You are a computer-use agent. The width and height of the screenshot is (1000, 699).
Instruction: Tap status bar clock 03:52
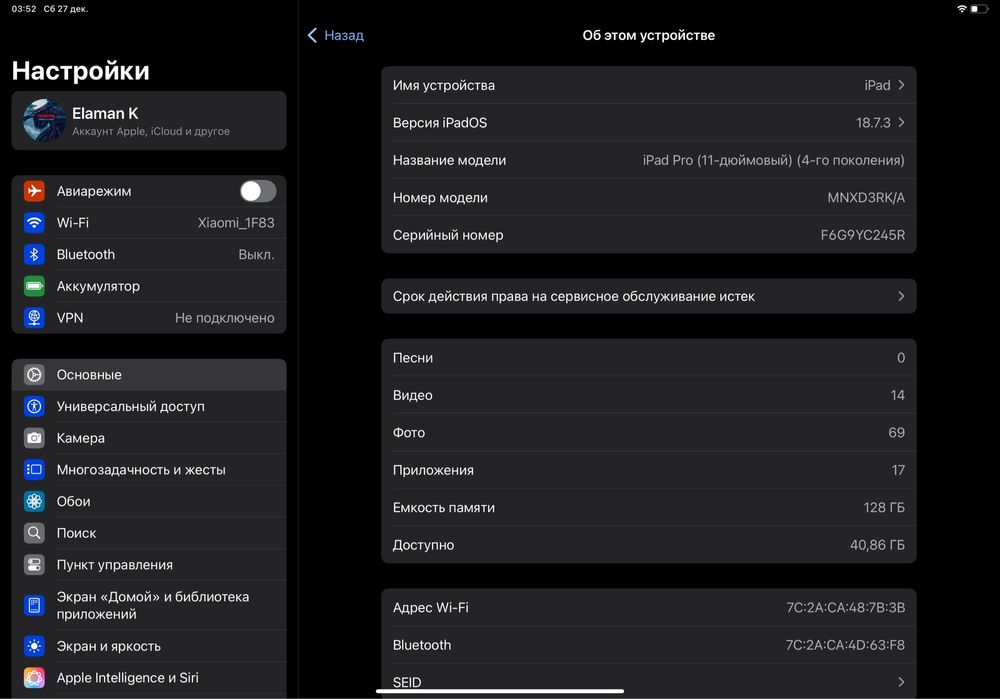click(x=24, y=9)
